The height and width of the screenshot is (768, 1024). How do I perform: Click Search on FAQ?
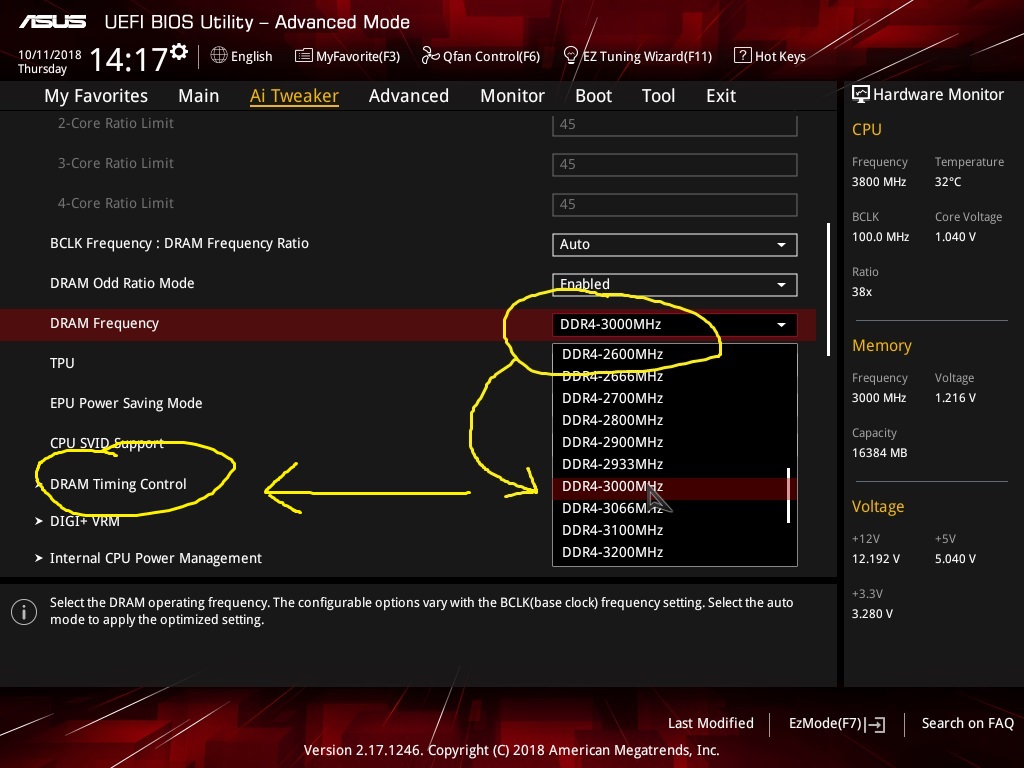pos(968,723)
